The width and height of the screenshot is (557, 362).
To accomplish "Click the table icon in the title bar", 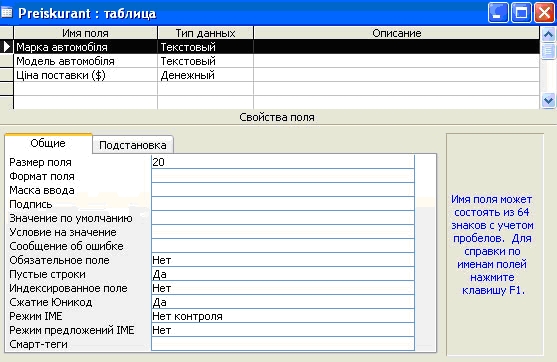I will (7, 13).
